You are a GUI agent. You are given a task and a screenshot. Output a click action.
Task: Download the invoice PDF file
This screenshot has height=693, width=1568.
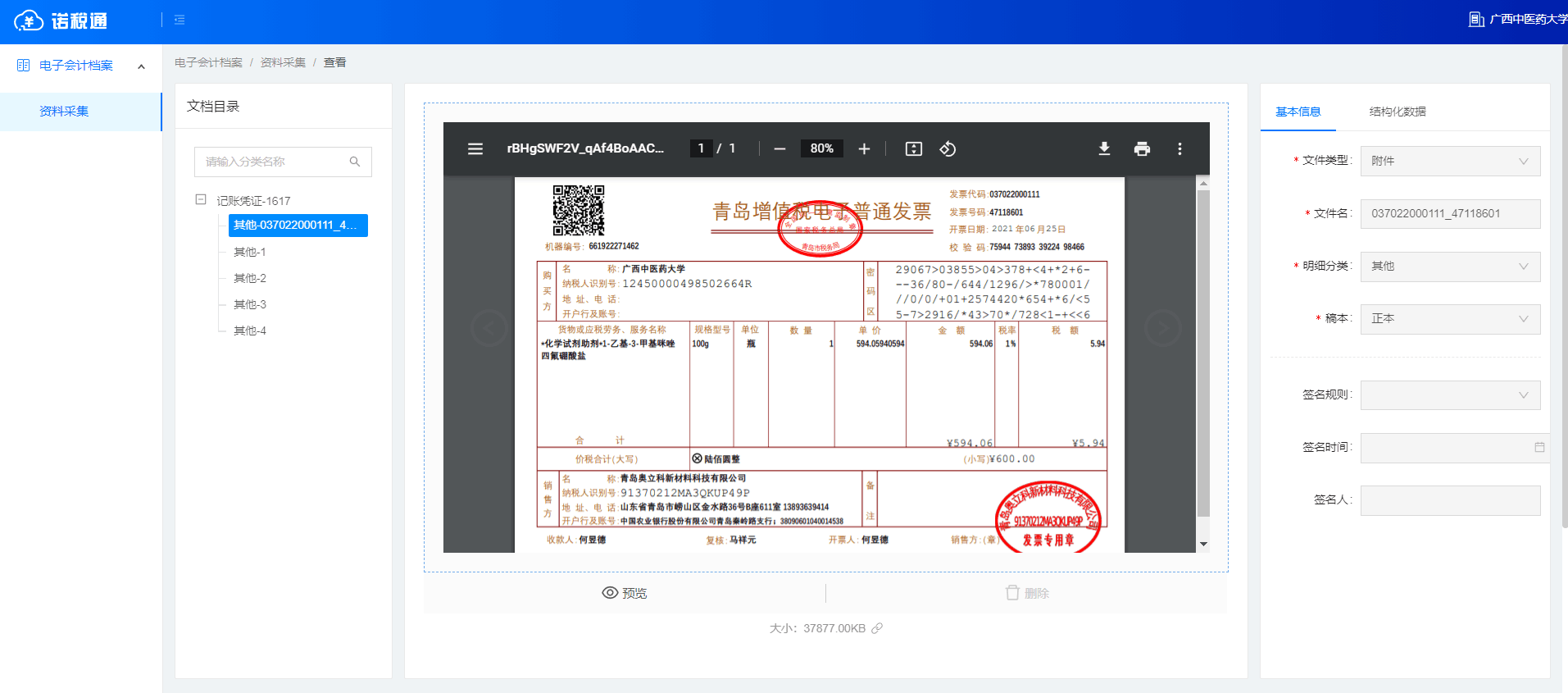click(1104, 149)
